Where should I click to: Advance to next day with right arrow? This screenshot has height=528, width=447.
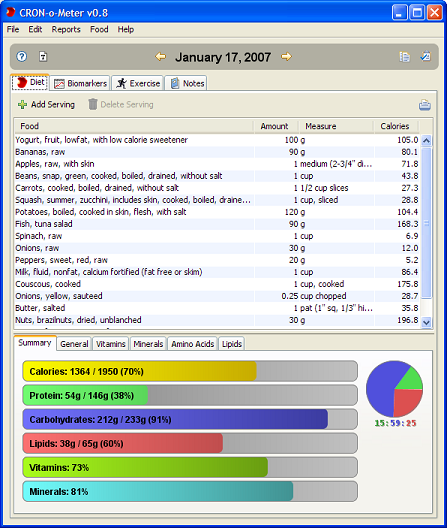click(x=286, y=57)
